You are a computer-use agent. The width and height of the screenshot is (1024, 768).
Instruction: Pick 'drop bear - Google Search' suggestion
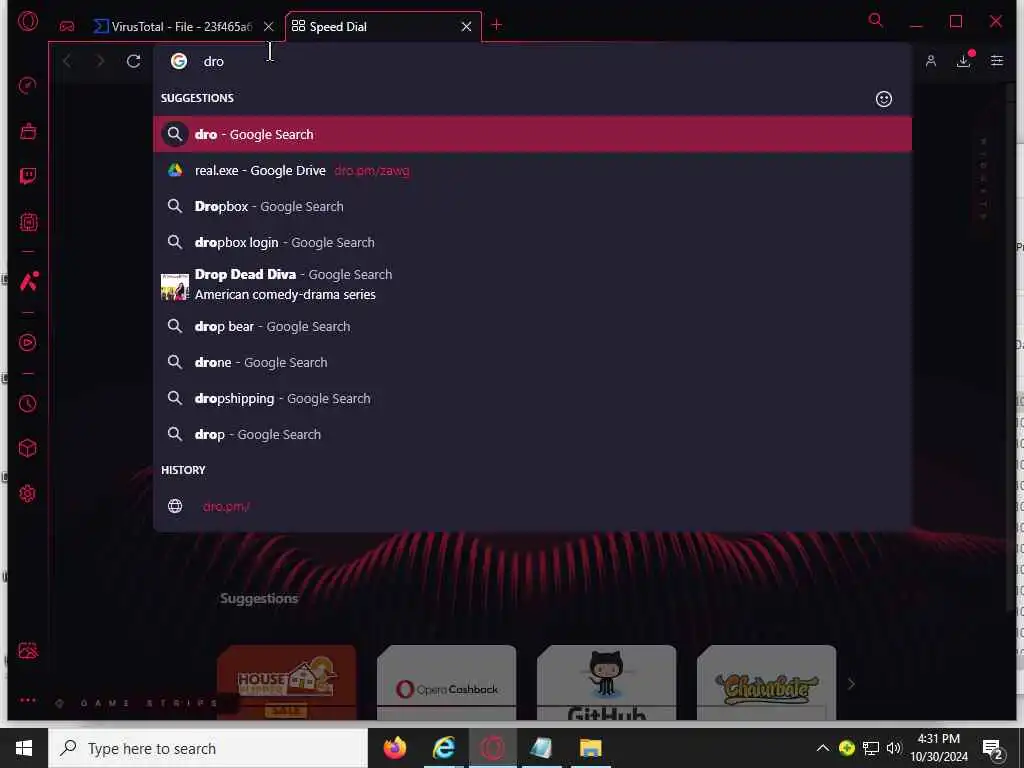click(x=532, y=327)
